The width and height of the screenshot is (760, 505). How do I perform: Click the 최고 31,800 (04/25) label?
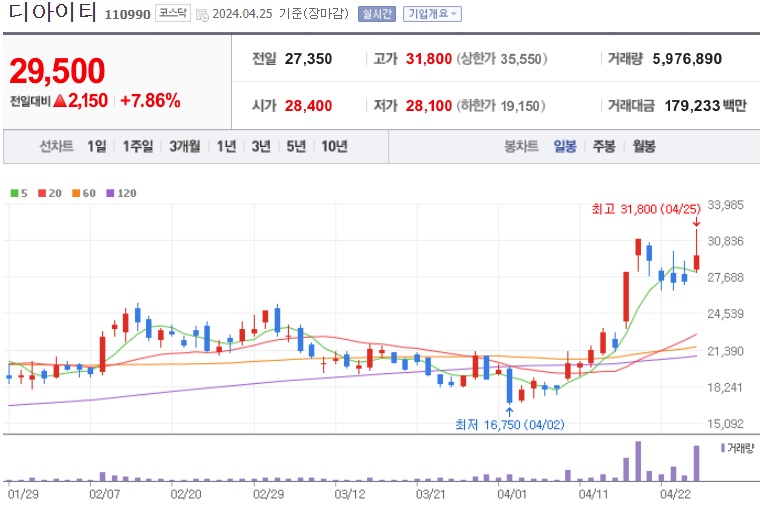pos(646,209)
